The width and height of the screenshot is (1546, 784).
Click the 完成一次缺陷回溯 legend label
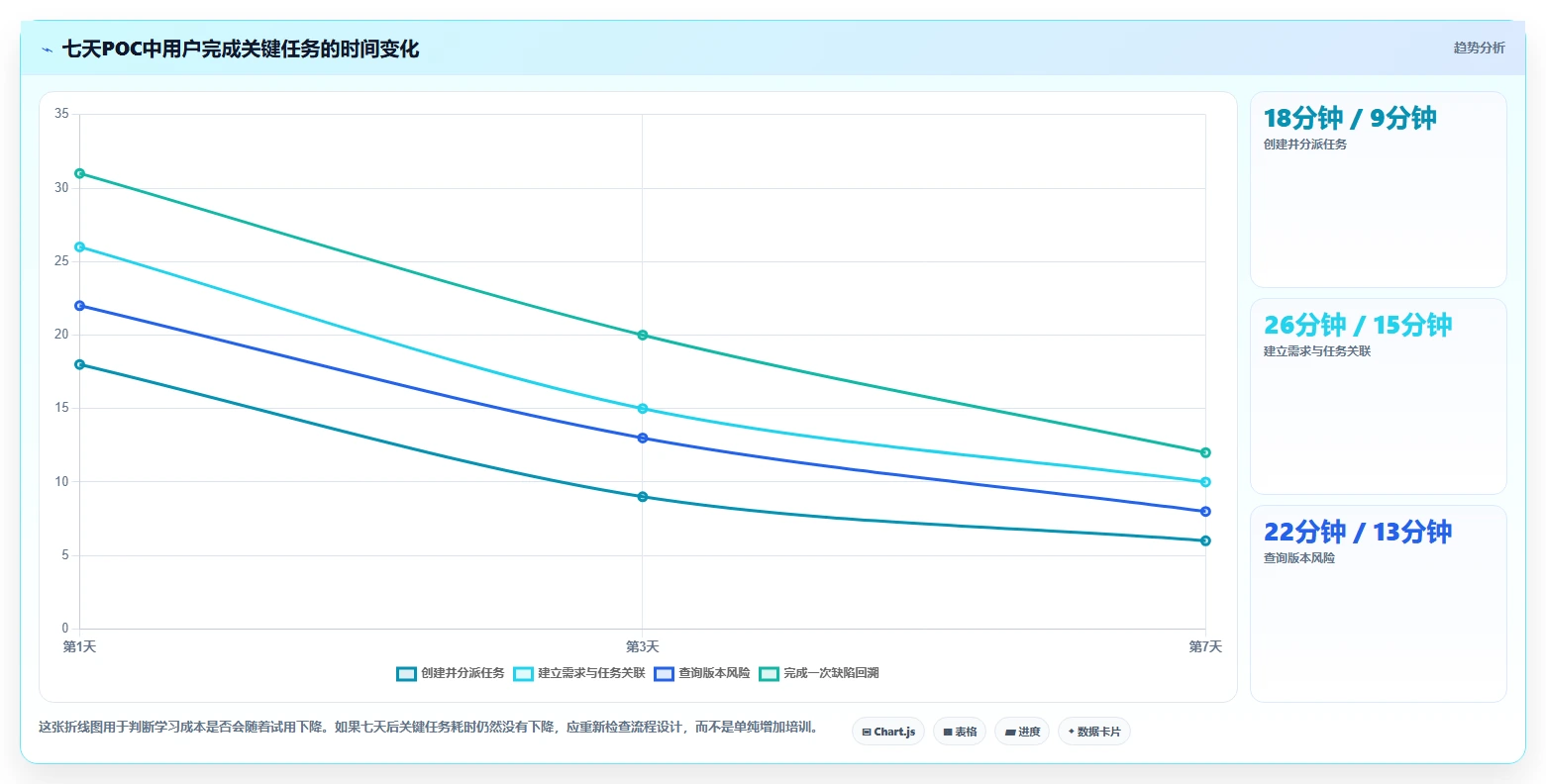coord(831,673)
